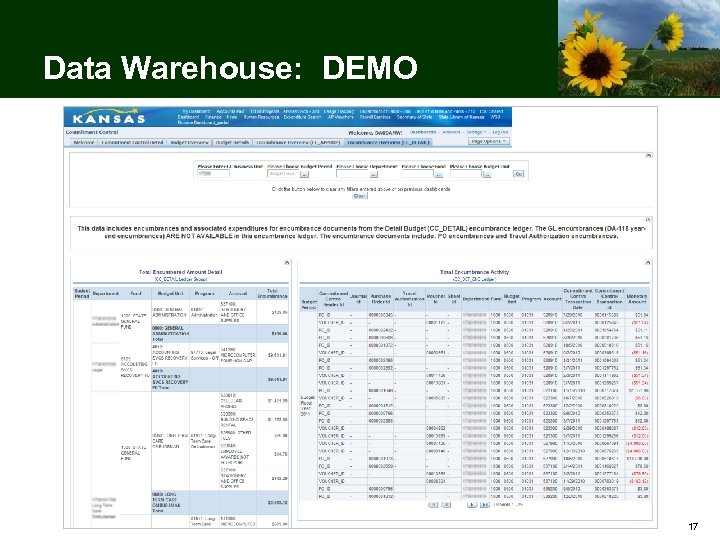The image size is (720, 540).
Task: Go to last page of activity table
Action: [484, 505]
